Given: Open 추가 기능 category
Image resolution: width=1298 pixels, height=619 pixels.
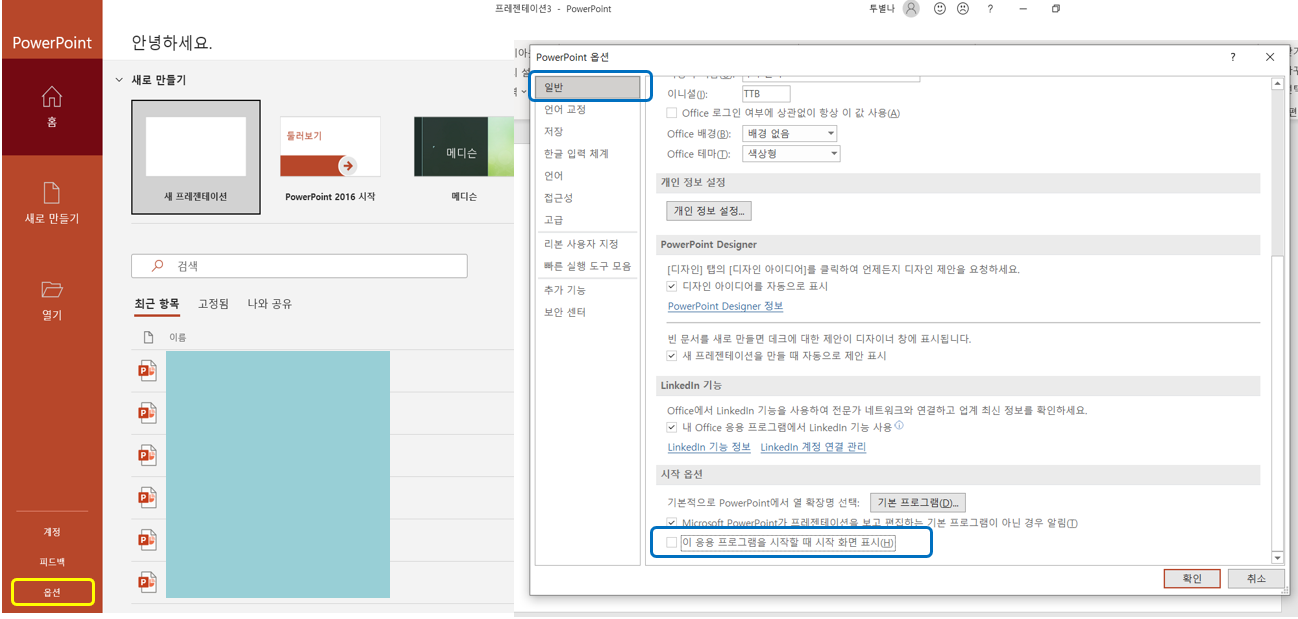Looking at the screenshot, I should (587, 289).
